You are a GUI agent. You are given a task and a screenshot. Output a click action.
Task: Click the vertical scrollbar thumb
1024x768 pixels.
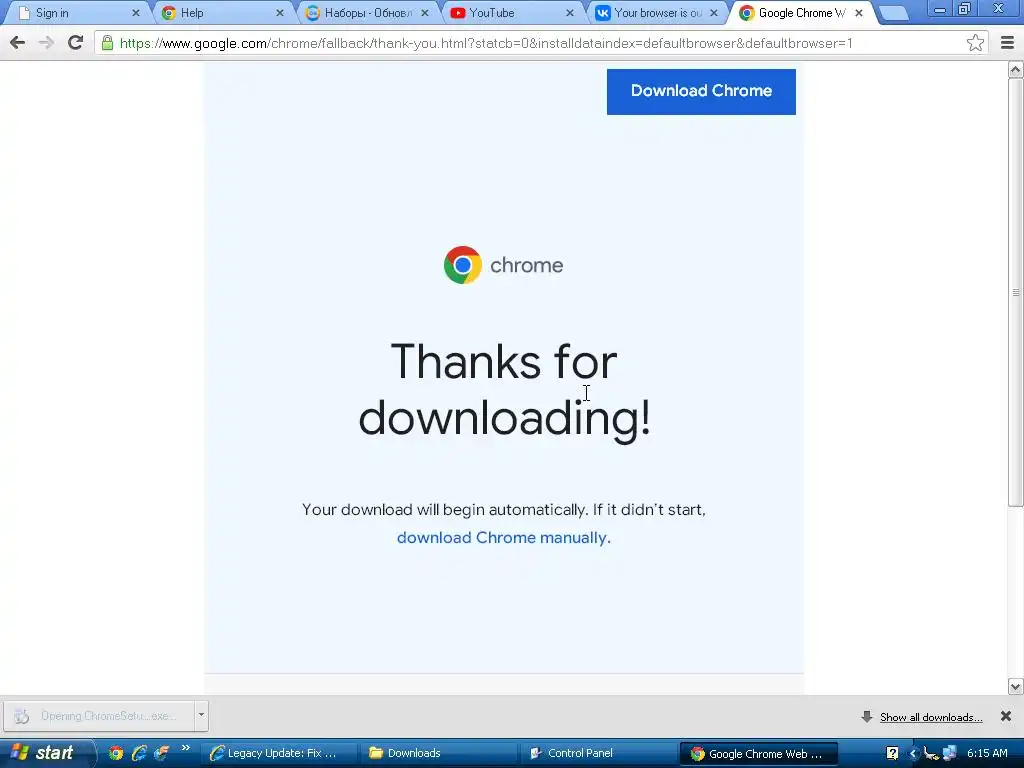click(x=1016, y=292)
